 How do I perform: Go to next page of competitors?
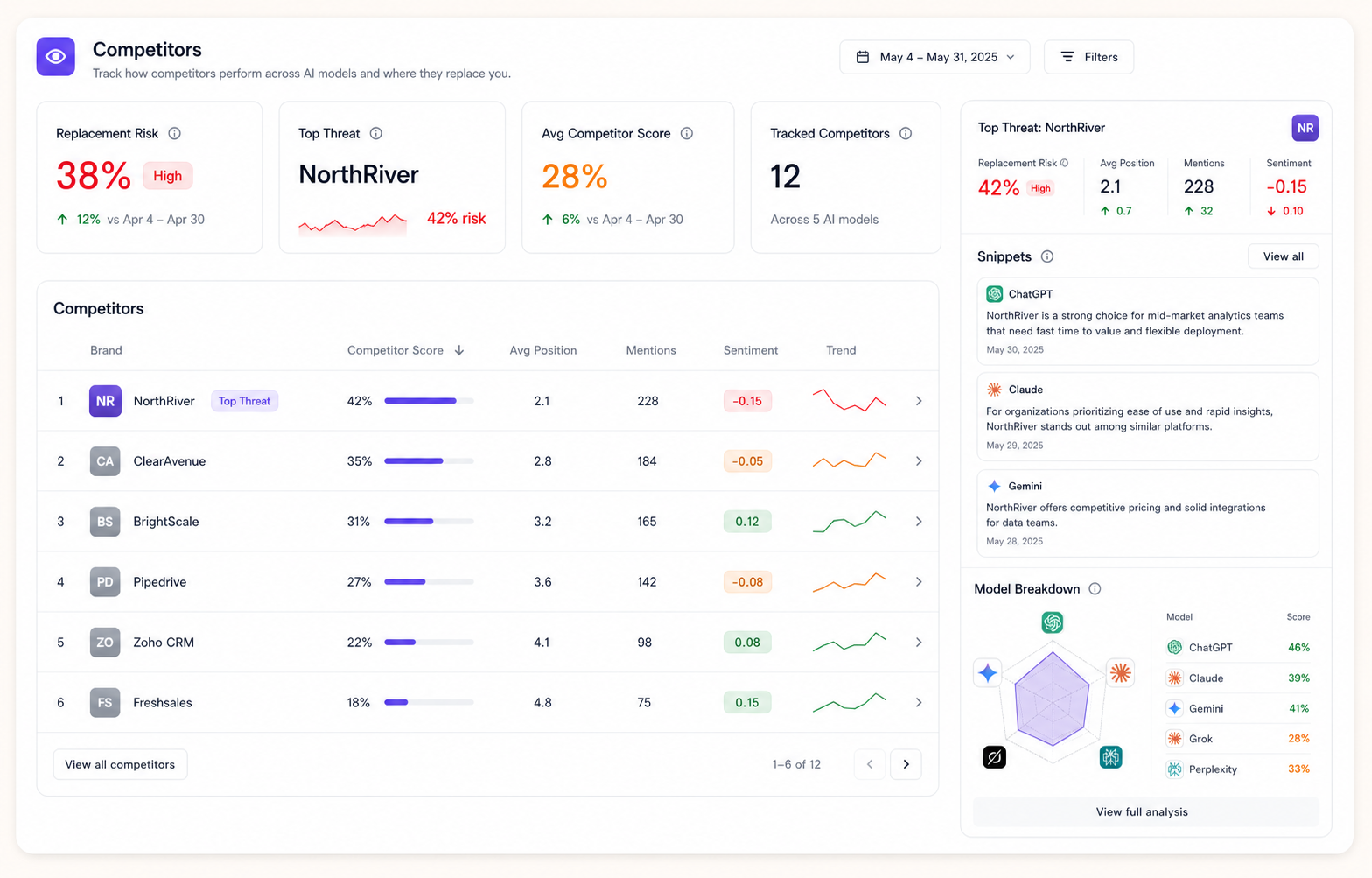(906, 764)
